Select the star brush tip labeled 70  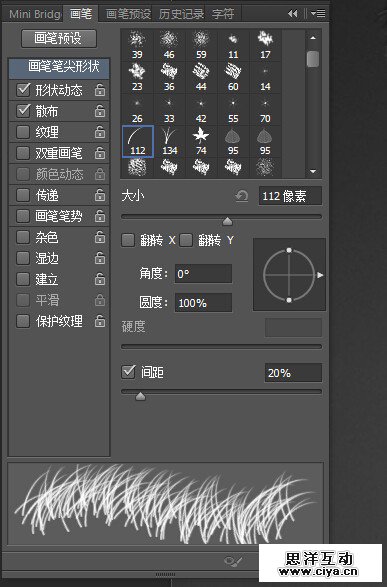(x=265, y=109)
